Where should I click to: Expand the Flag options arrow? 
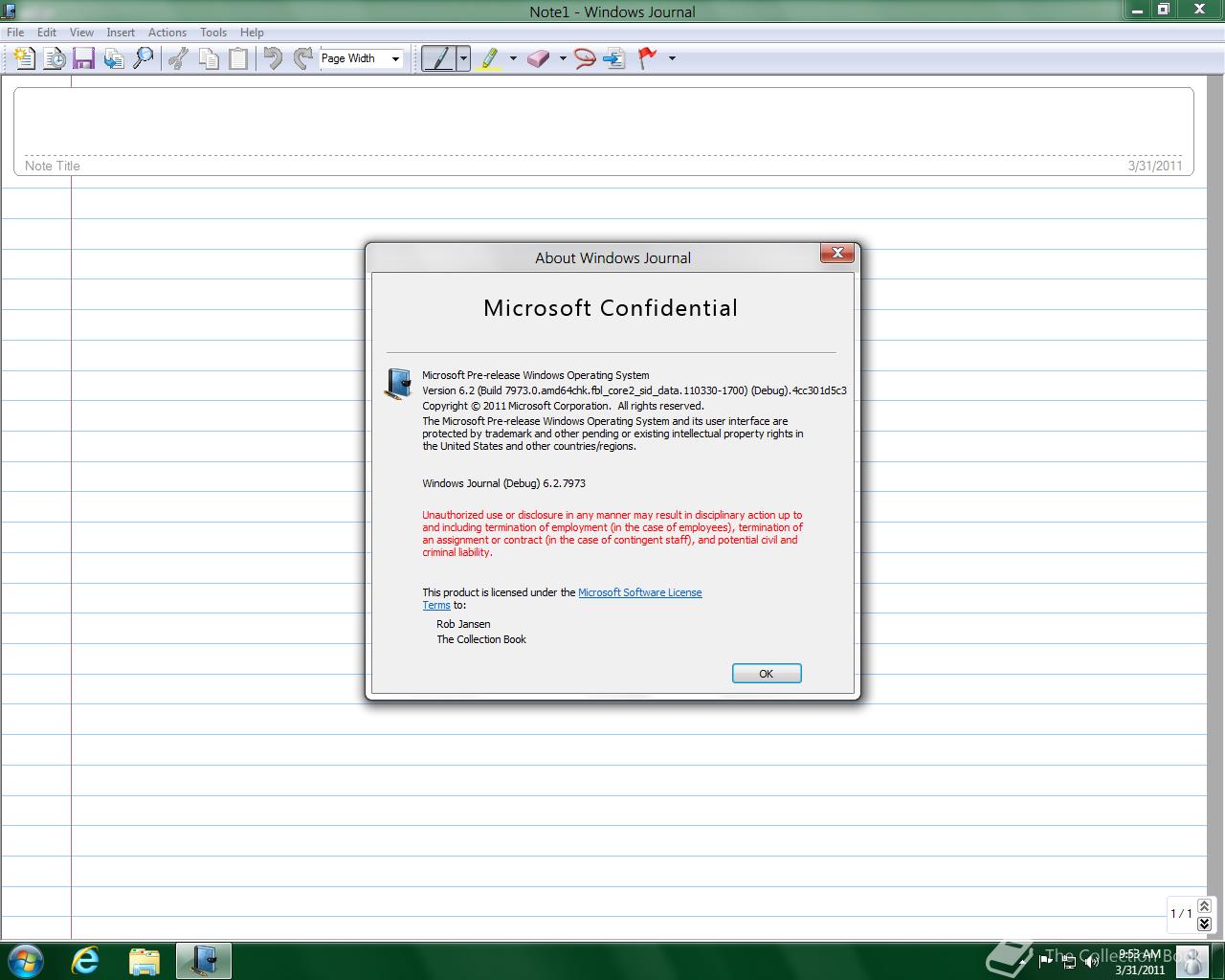672,58
